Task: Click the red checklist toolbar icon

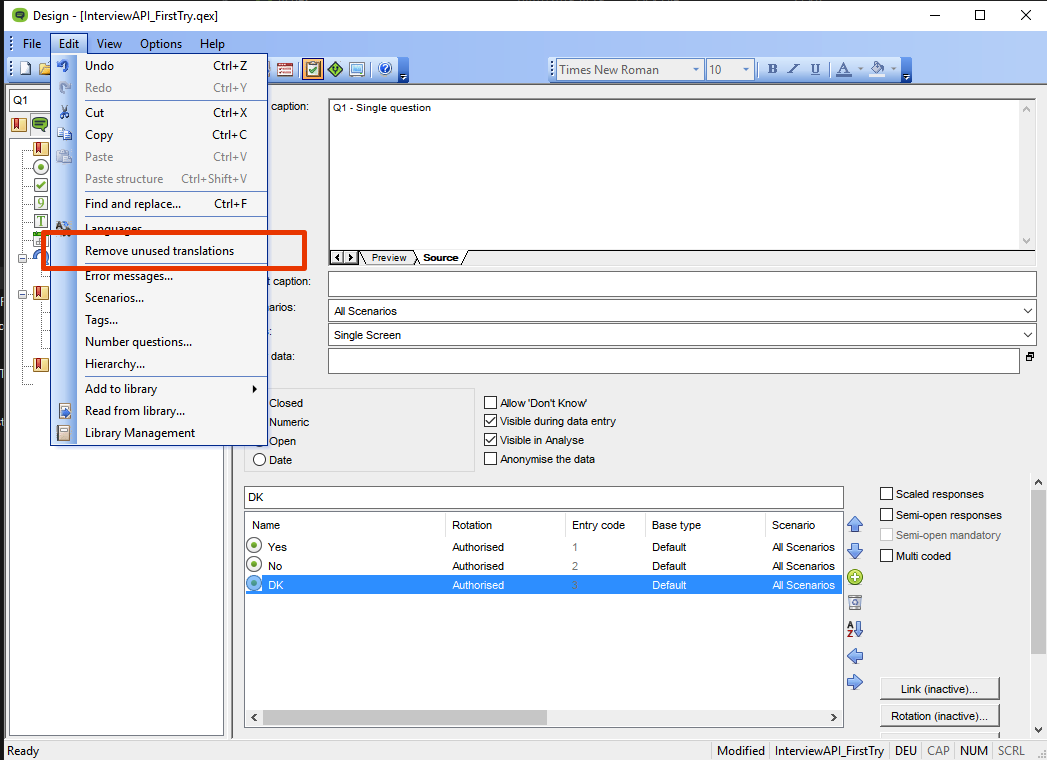Action: coord(285,69)
